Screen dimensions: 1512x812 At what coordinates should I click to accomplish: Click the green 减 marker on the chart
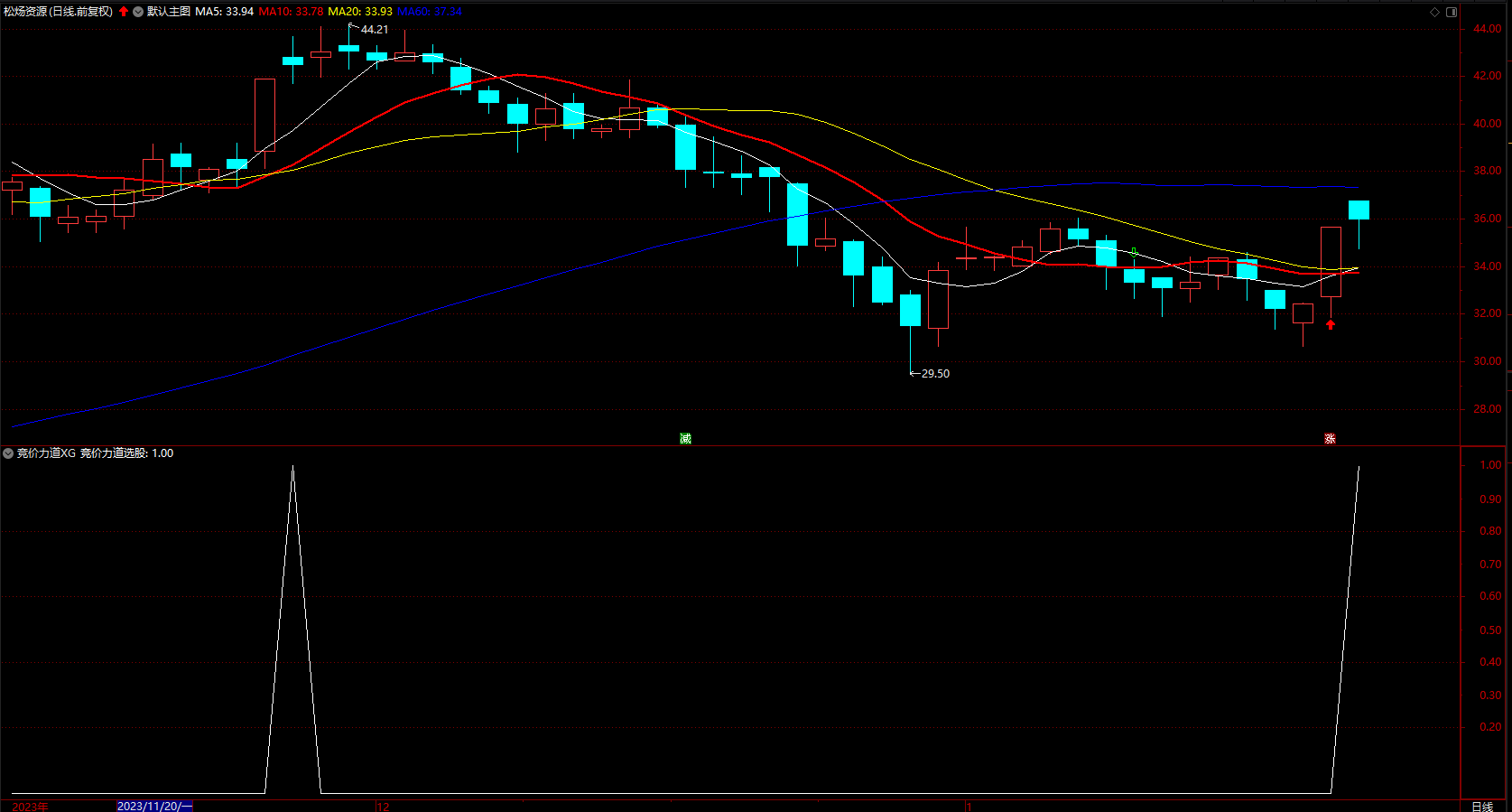(x=685, y=438)
